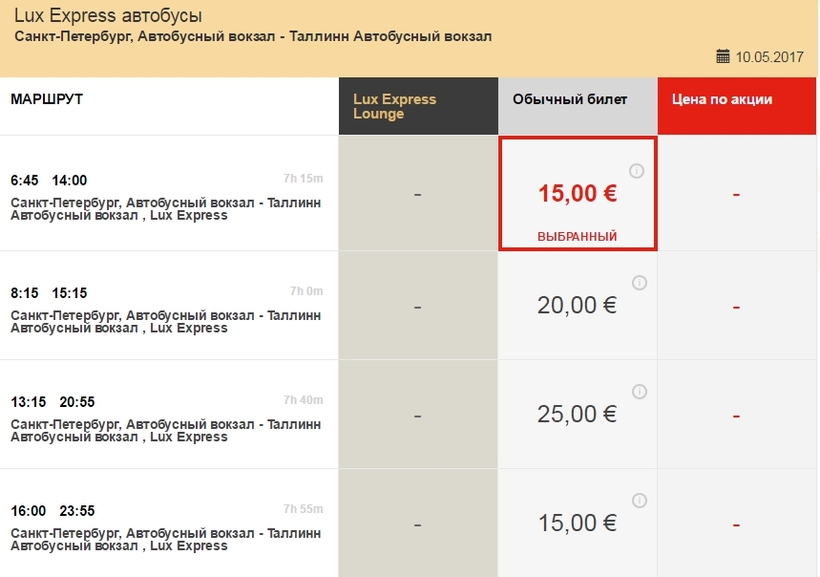Click the ВЫБРАННЫЙ label in the selected cell

[577, 236]
